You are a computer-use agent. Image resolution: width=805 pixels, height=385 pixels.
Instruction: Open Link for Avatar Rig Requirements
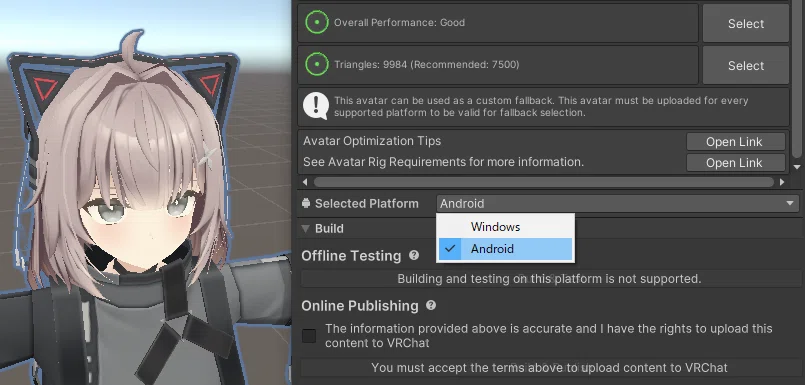(735, 163)
